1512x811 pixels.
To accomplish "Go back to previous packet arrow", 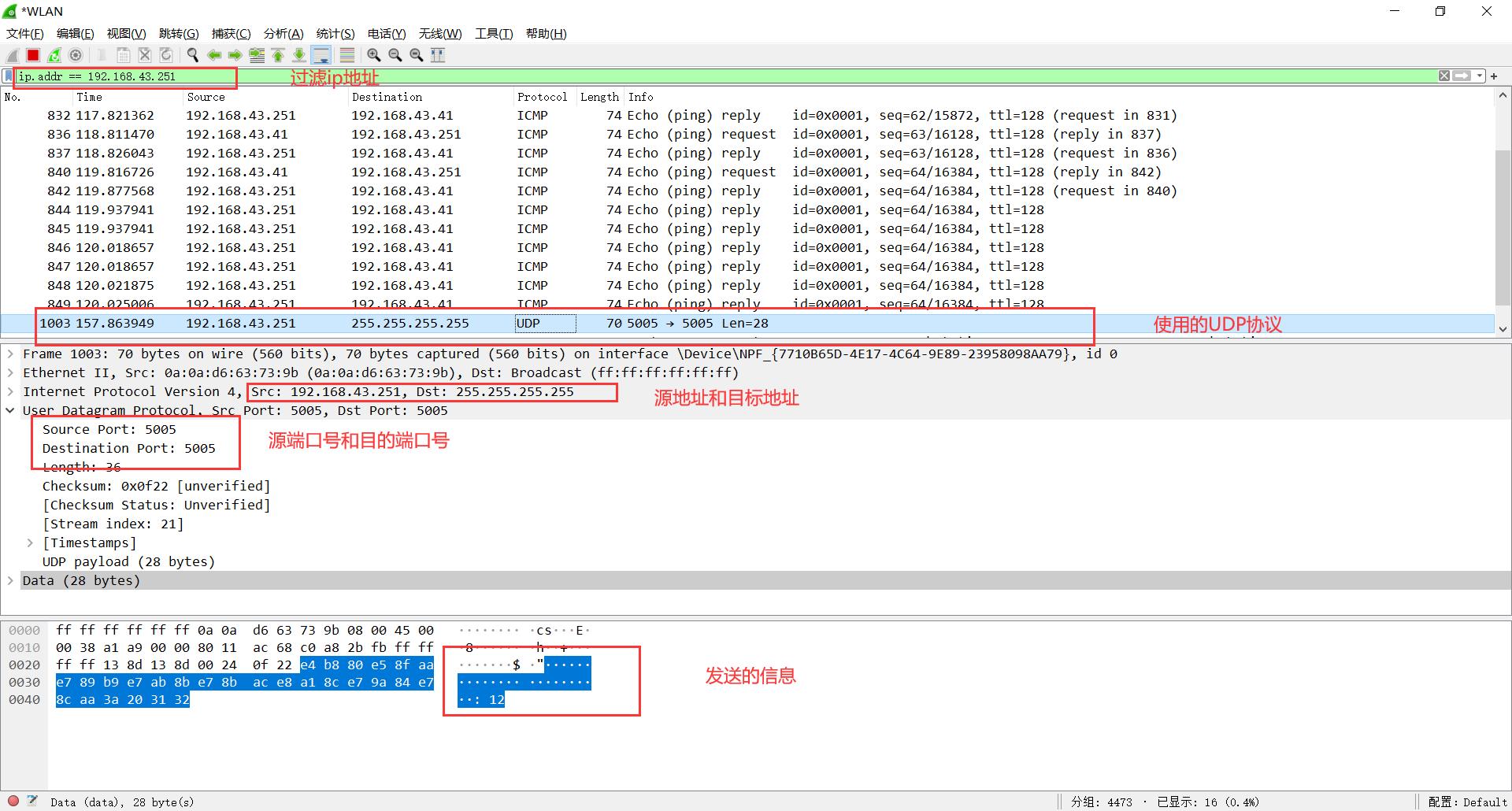I will [x=213, y=55].
